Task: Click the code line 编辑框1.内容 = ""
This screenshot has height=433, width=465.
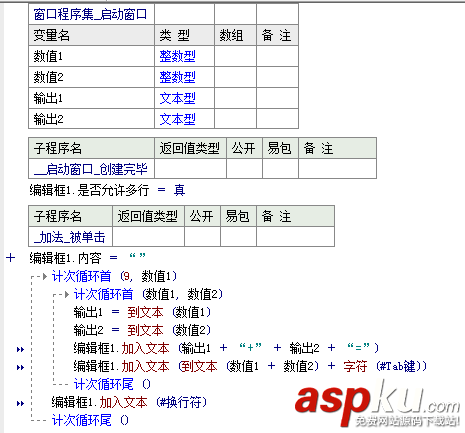Action: (x=88, y=258)
